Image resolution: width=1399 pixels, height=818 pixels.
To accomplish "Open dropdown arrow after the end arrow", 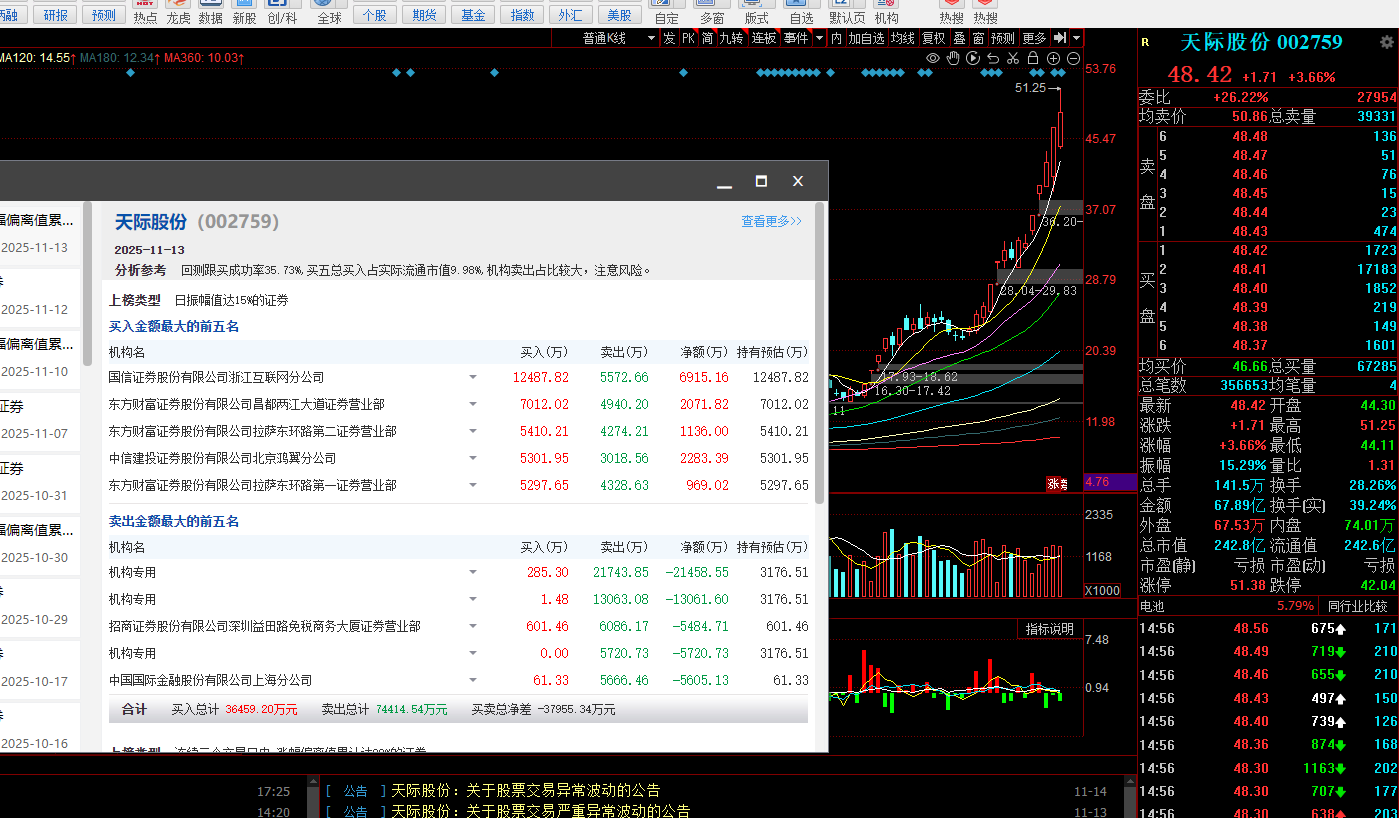I will (x=1077, y=38).
